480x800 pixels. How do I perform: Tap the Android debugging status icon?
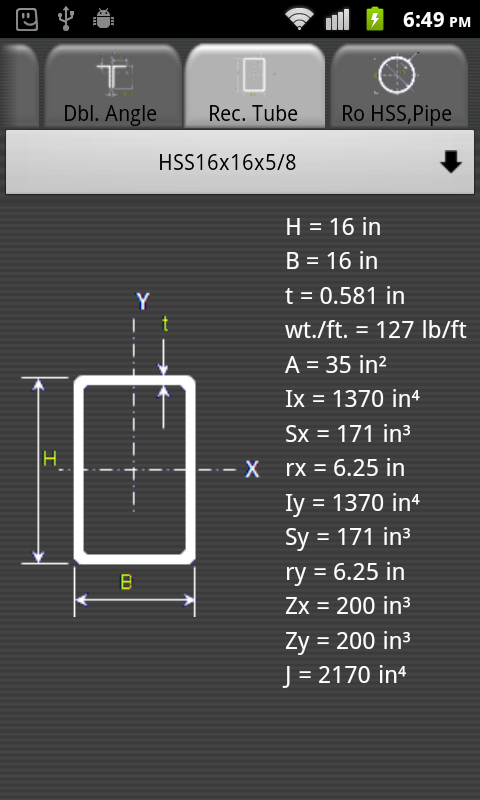104,20
